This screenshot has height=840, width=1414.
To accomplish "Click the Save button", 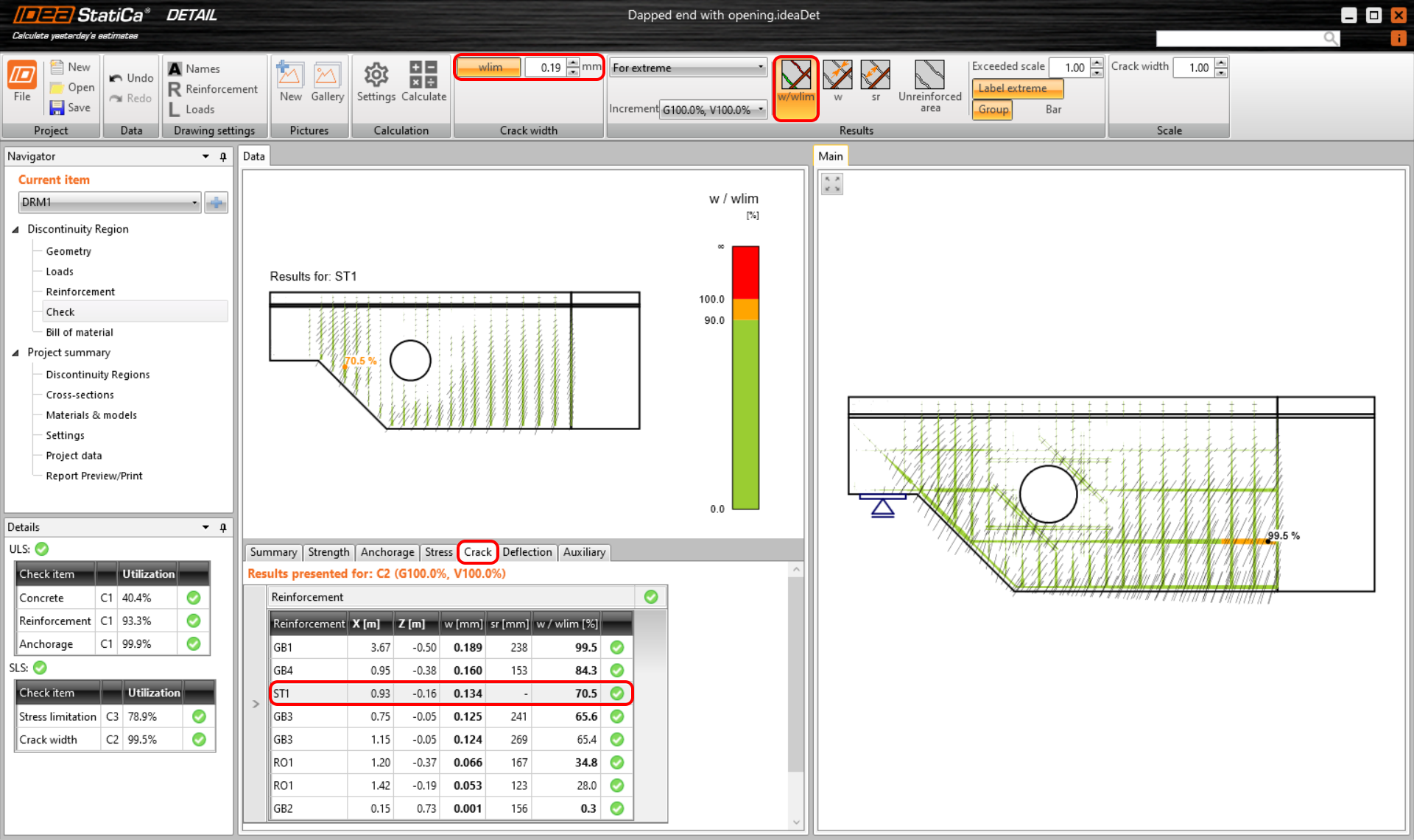I will coord(71,107).
